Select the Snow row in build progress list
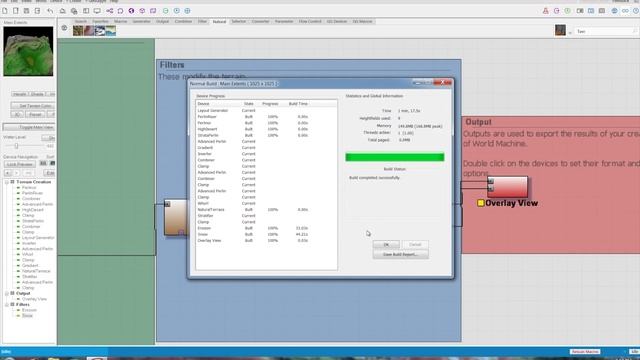Screen dimensions: 640x360 pos(266,234)
